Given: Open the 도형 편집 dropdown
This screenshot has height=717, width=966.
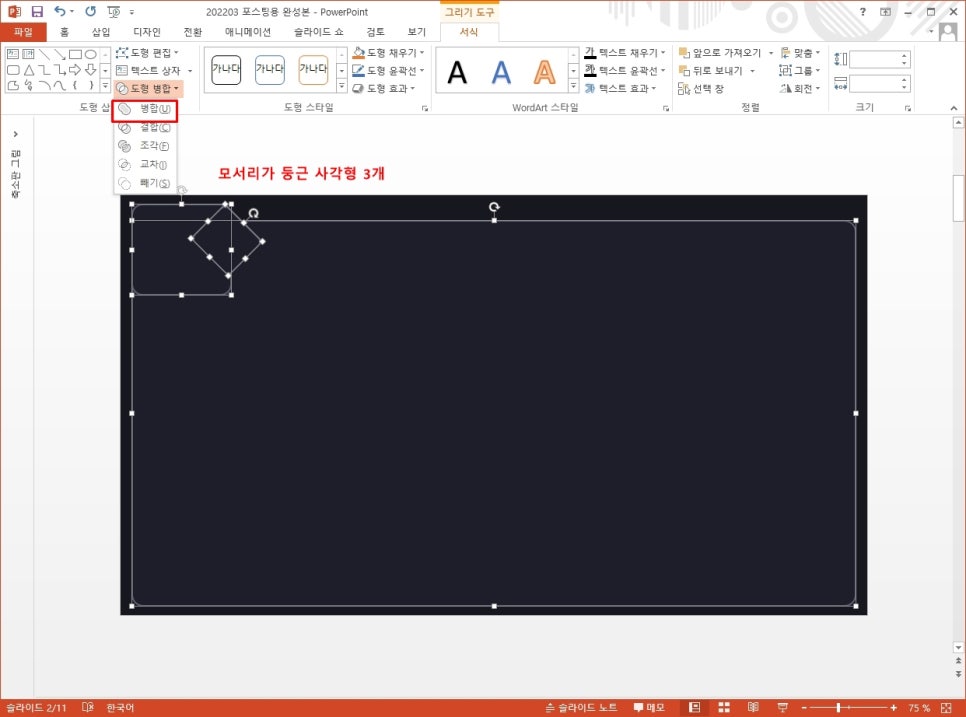Looking at the screenshot, I should [148, 53].
